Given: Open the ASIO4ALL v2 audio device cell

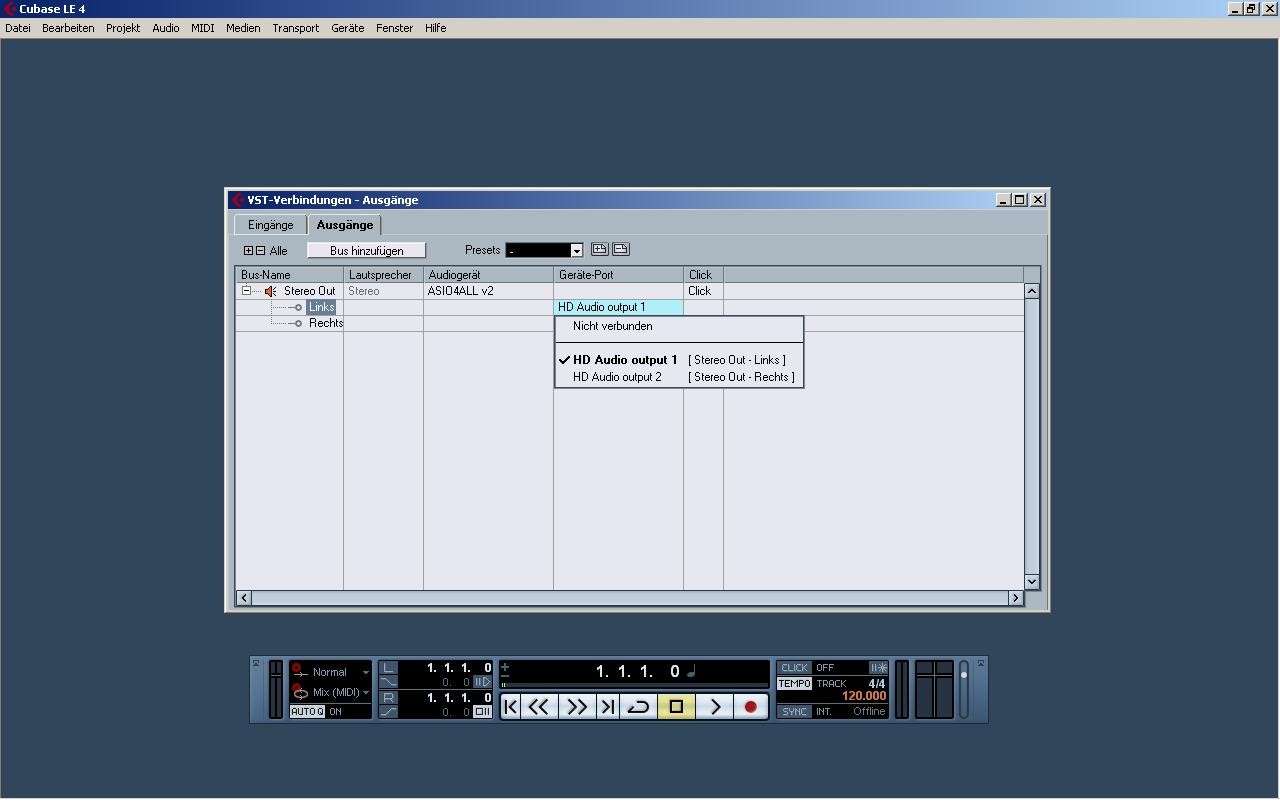Looking at the screenshot, I should point(488,291).
